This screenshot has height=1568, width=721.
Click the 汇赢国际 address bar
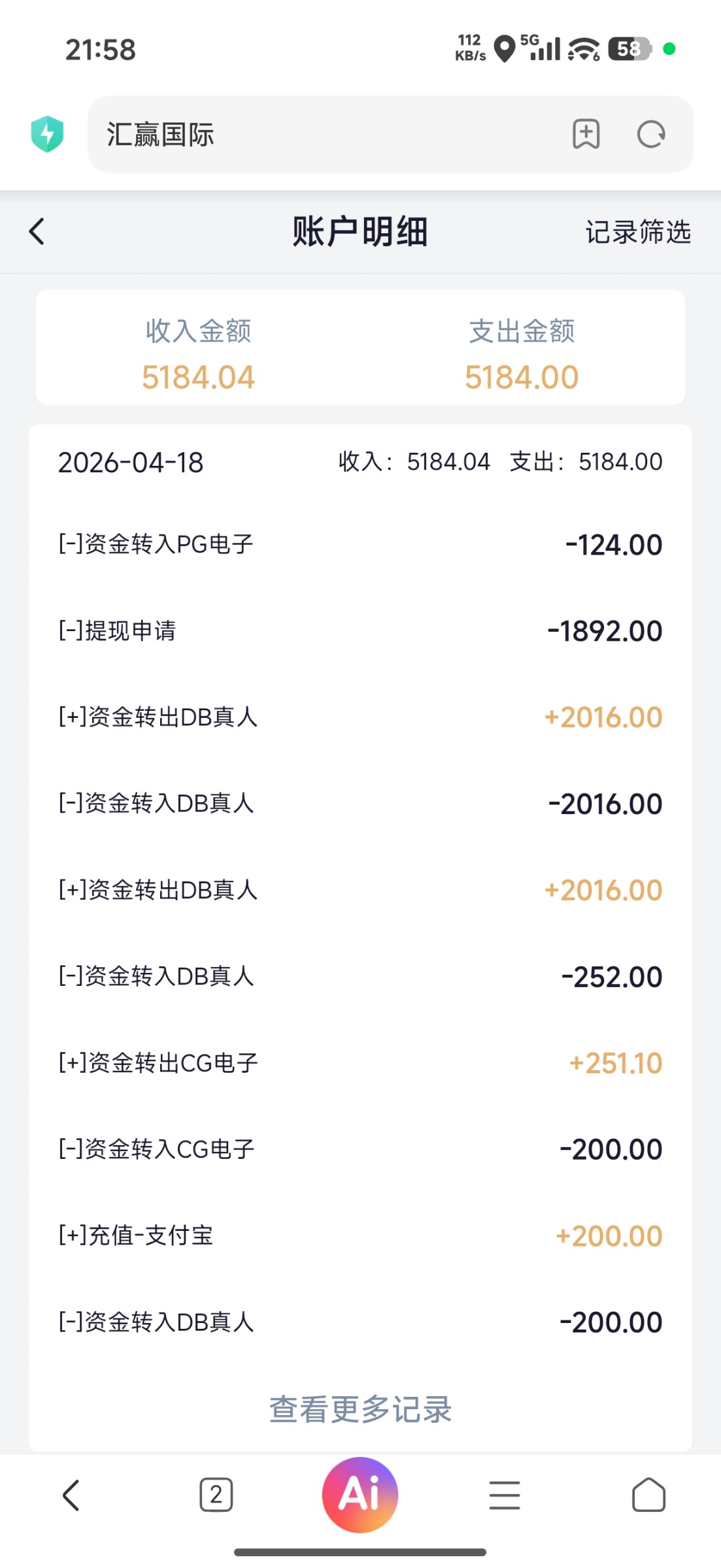pos(327,135)
